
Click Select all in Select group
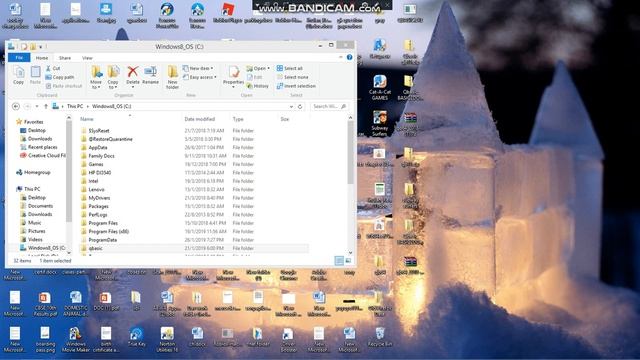point(289,68)
